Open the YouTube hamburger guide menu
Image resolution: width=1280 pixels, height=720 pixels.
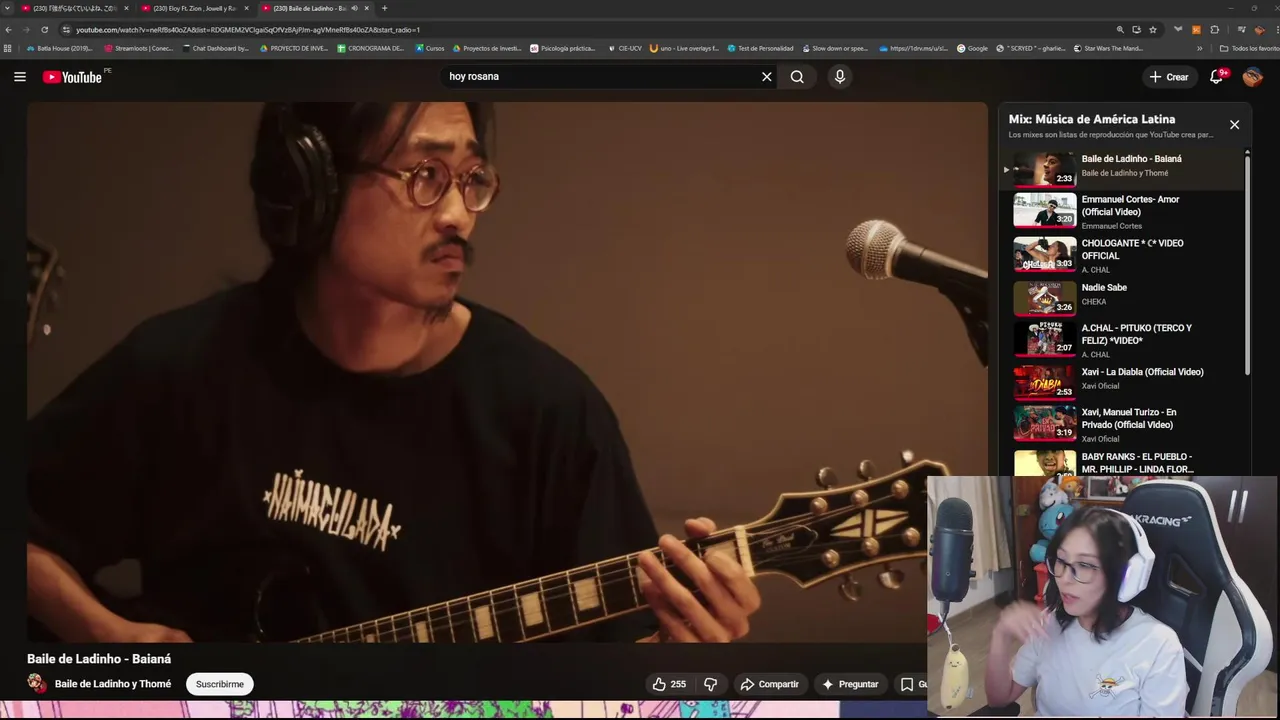click(x=20, y=77)
